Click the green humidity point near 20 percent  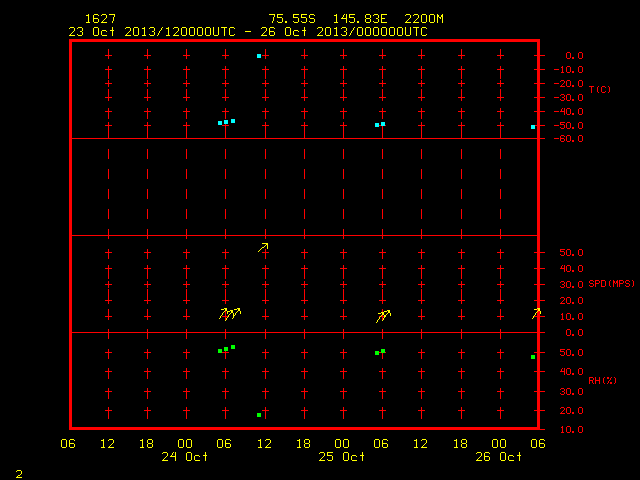click(x=259, y=415)
